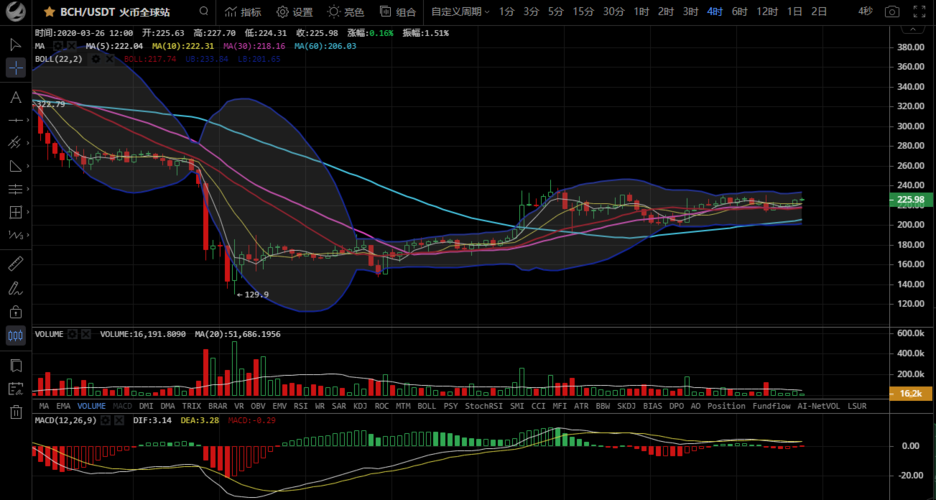Expand the channel tool submenu arrow
Viewport: 936px width, 500px height.
(27, 143)
